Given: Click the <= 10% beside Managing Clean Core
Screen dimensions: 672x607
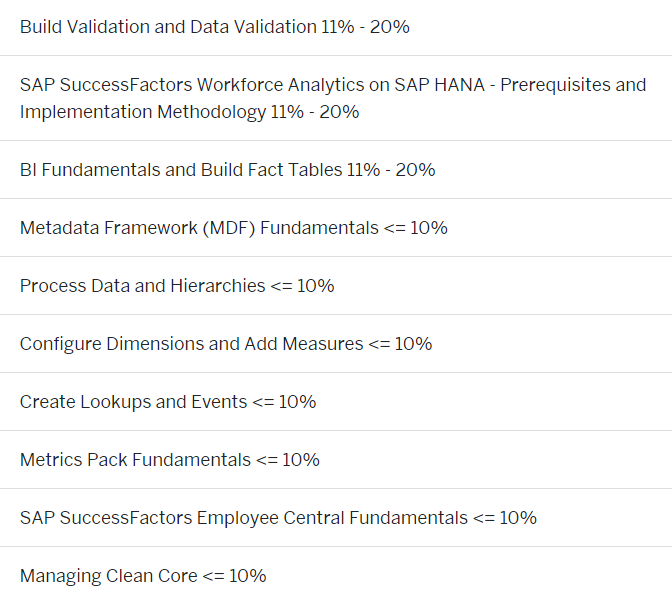Looking at the screenshot, I should tap(234, 576).
